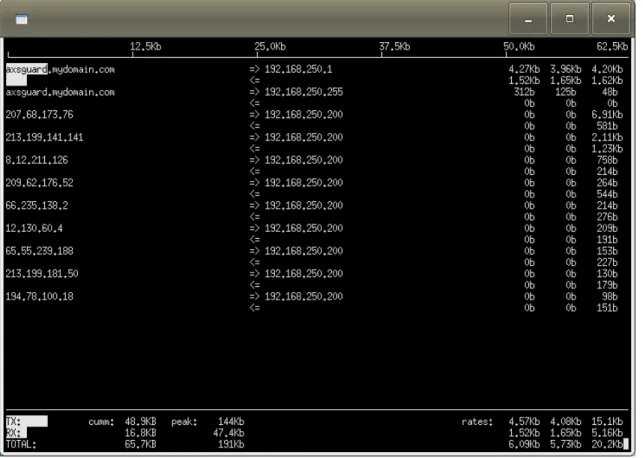Click the 3.96Kb rate value
Viewport: 643px width, 458px height.
[x=565, y=69]
